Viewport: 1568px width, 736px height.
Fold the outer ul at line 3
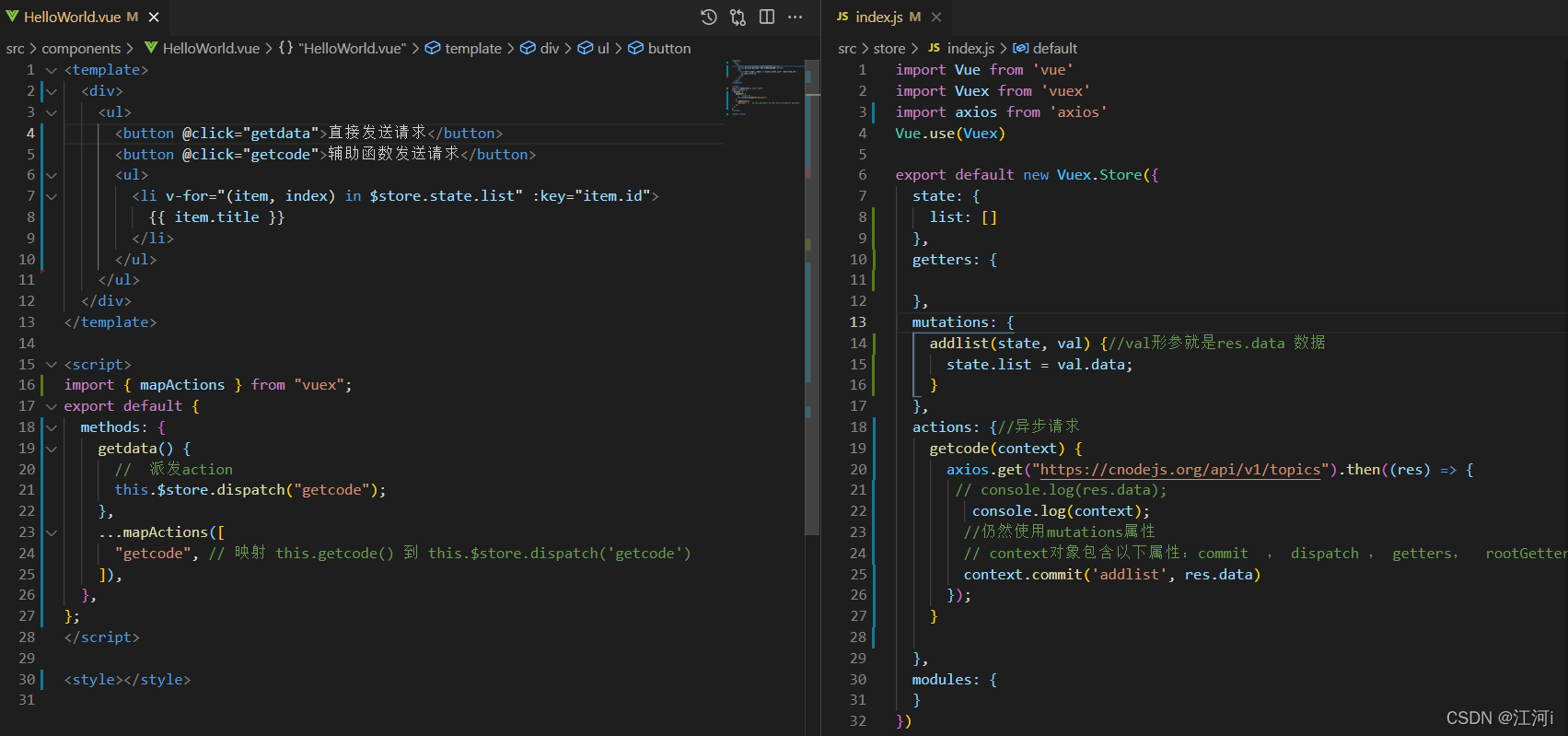pos(52,112)
